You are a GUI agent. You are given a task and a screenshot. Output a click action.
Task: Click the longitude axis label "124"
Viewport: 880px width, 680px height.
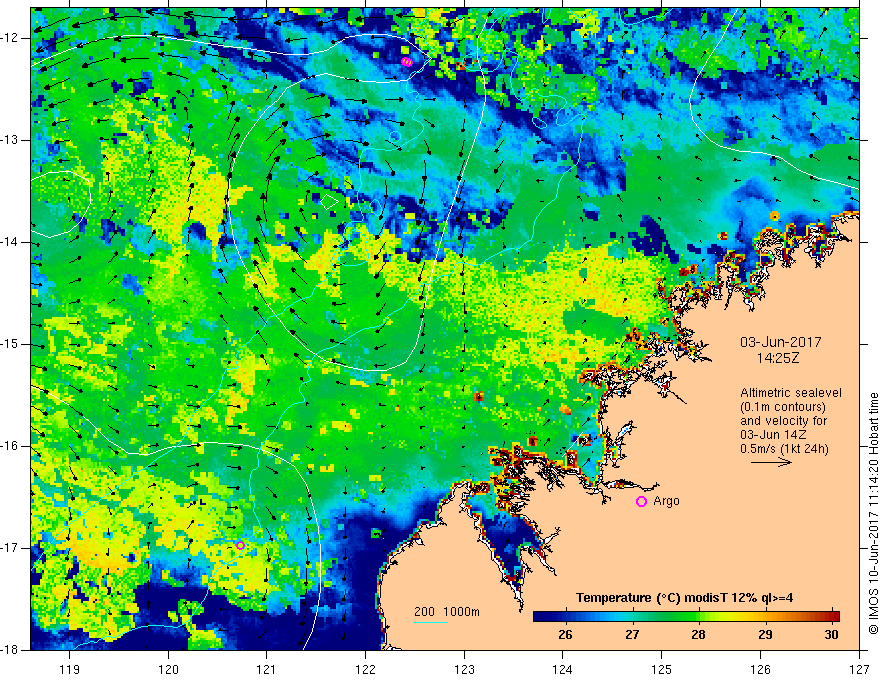click(563, 669)
